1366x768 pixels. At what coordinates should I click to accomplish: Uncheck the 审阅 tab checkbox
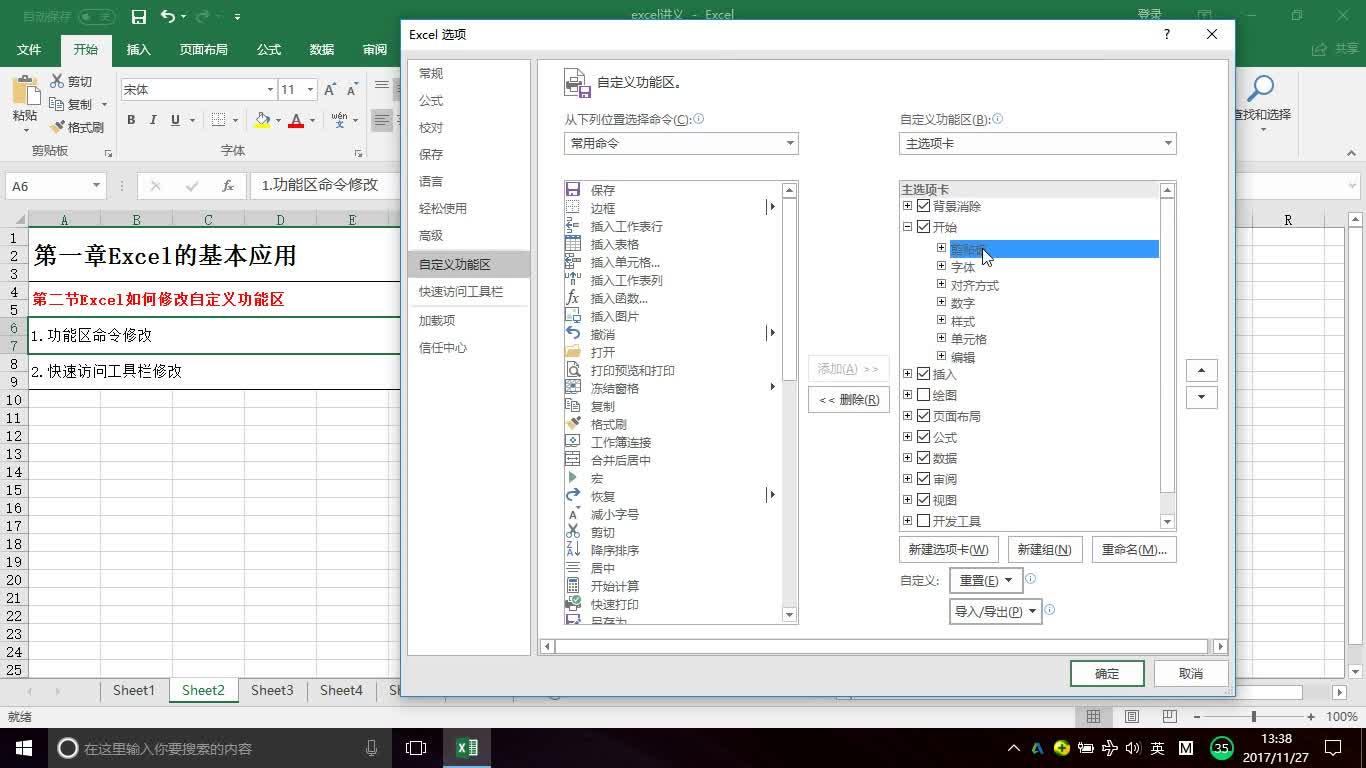(923, 479)
